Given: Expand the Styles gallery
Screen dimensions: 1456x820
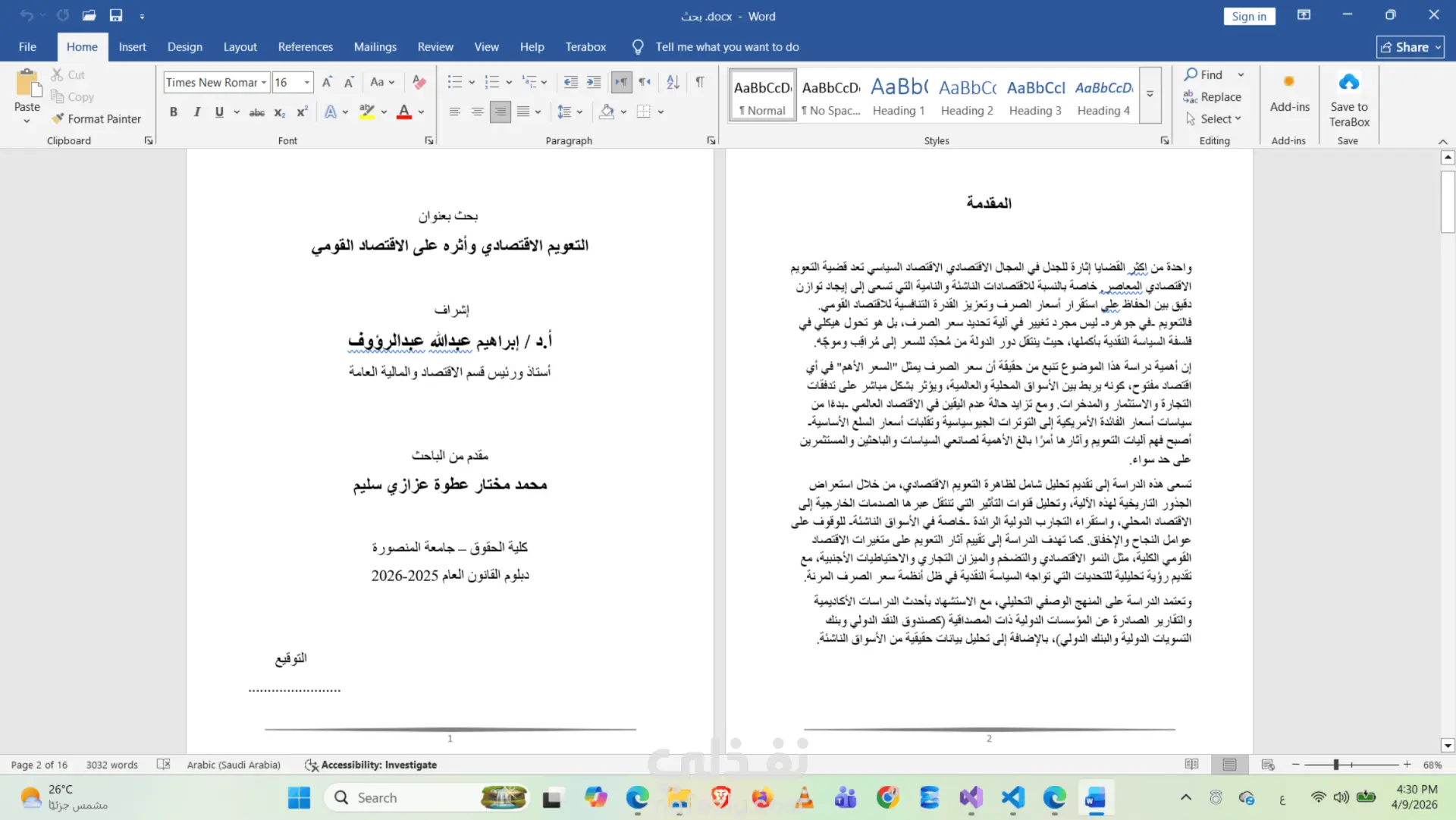Looking at the screenshot, I should (x=1150, y=94).
